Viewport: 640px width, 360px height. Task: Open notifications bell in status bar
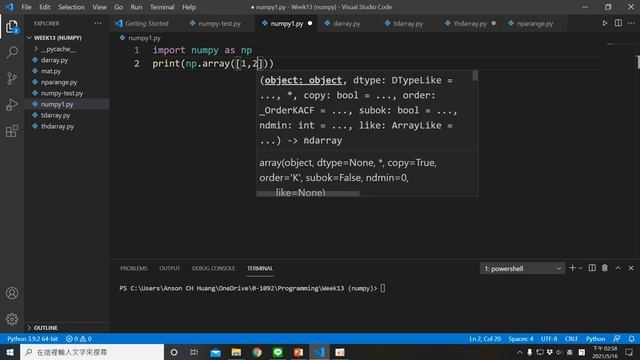point(631,339)
